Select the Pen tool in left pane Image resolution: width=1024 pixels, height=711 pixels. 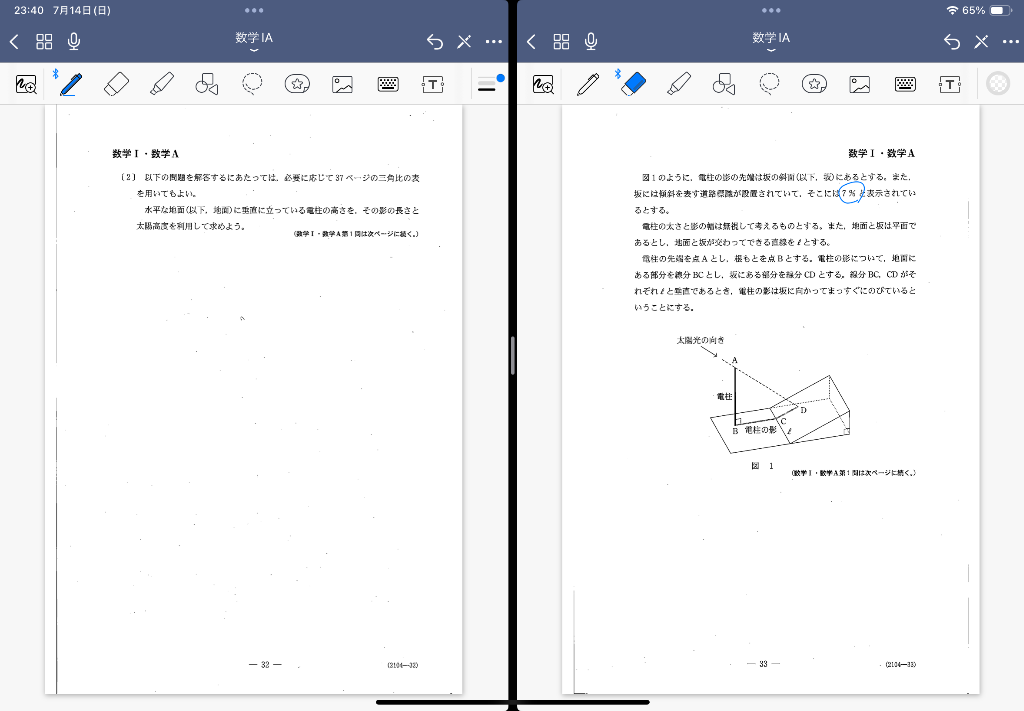70,84
